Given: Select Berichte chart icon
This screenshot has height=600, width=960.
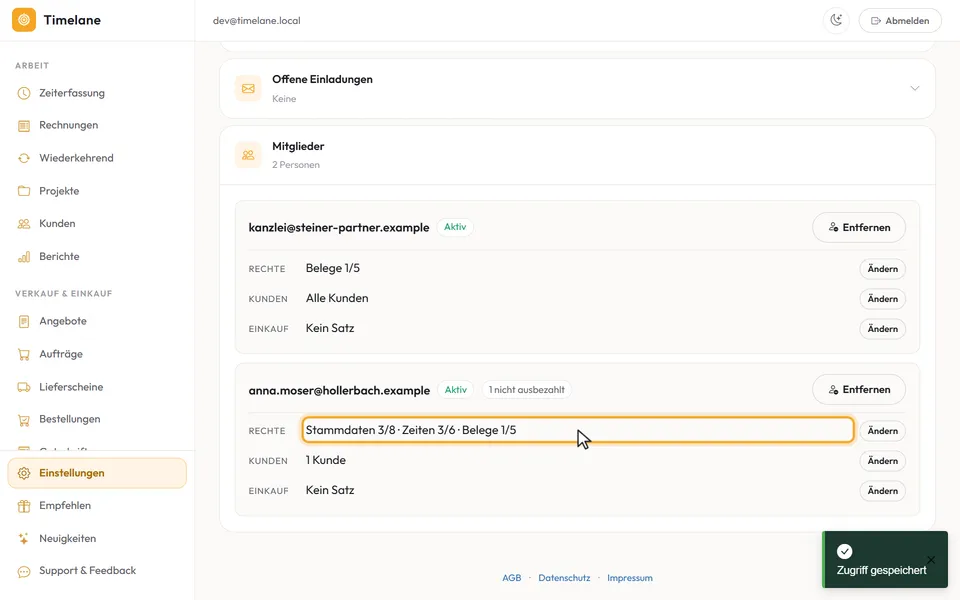Looking at the screenshot, I should pyautogui.click(x=24, y=257).
